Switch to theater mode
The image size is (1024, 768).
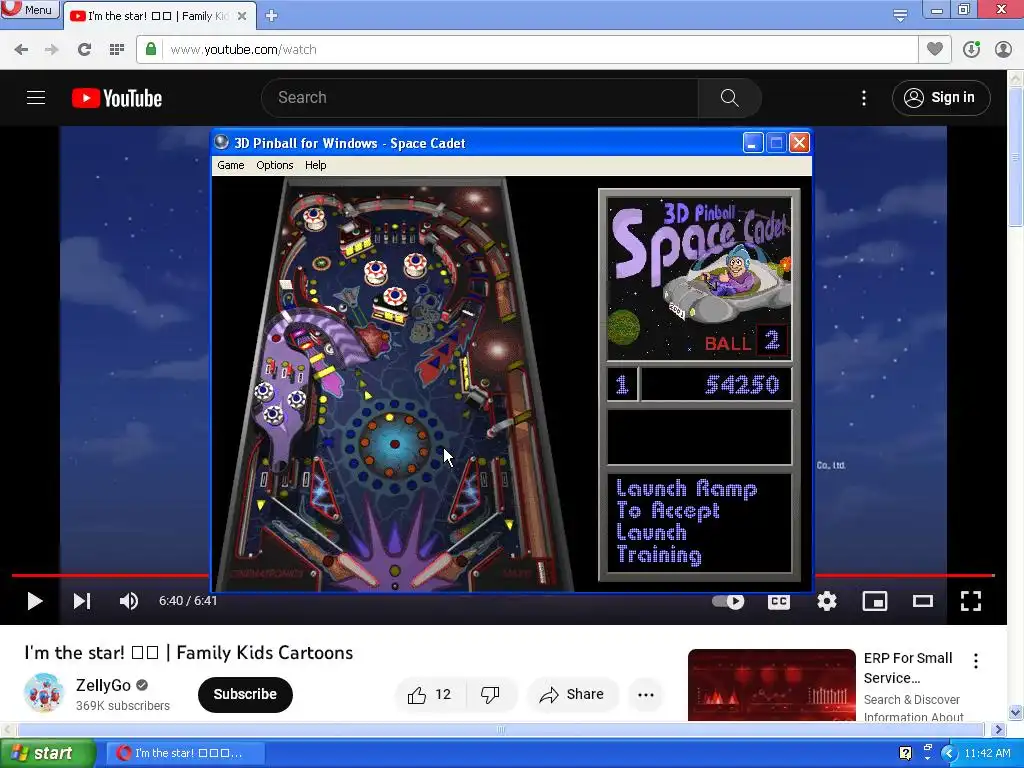923,601
